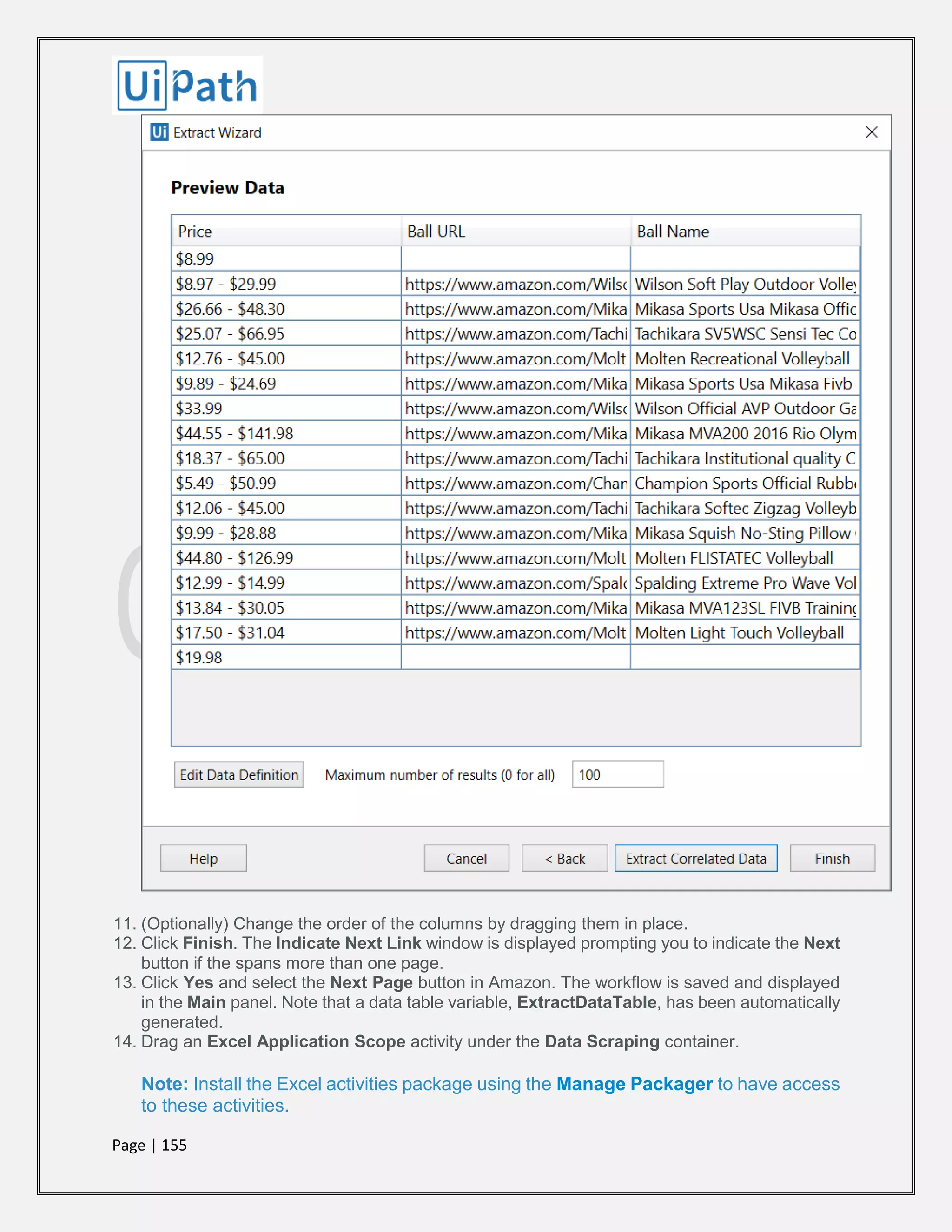The height and width of the screenshot is (1232, 952).
Task: Close the Extract Wizard window
Action: coord(872,132)
